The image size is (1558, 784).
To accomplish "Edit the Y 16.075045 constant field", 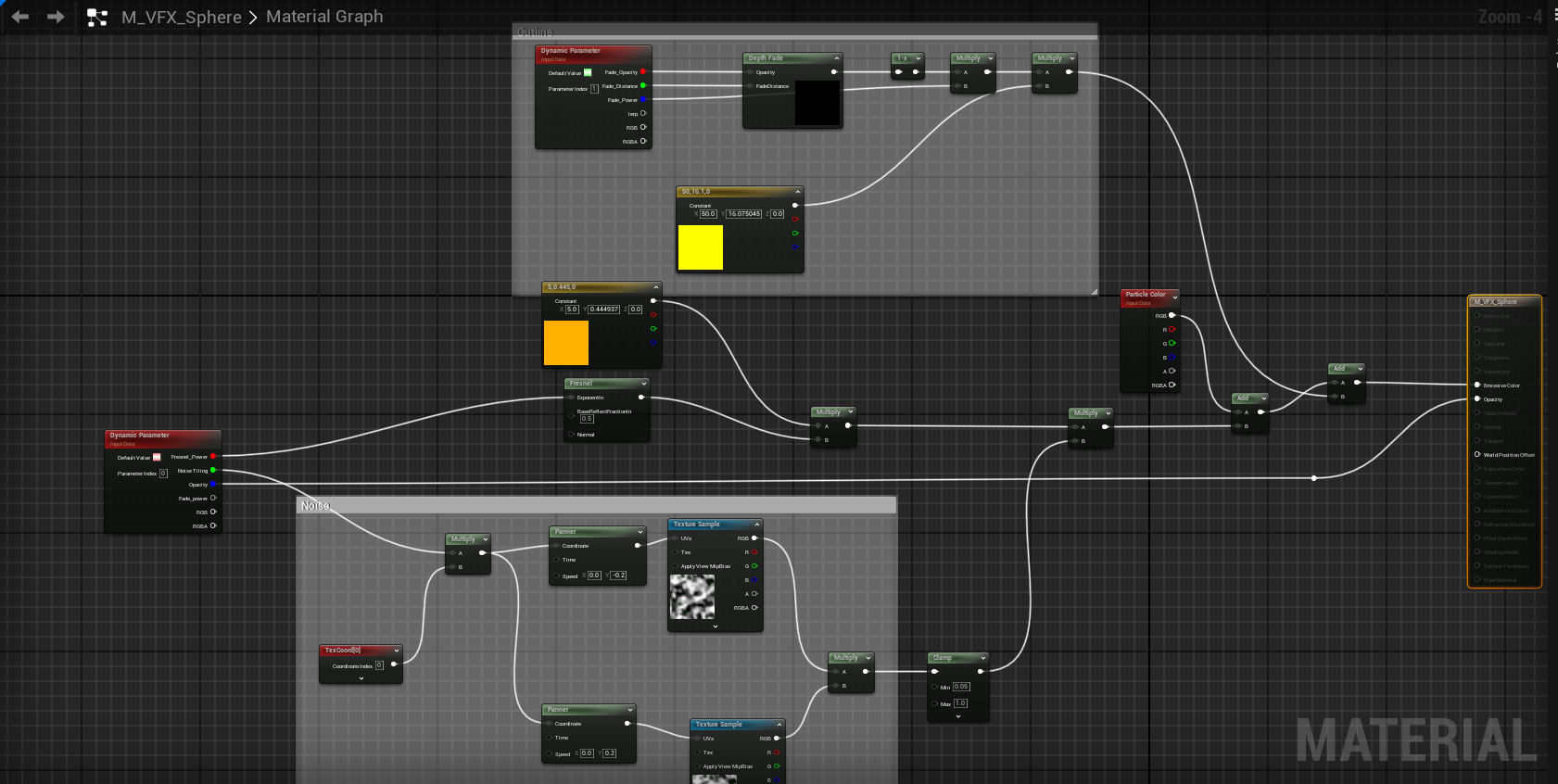I will pyautogui.click(x=744, y=214).
